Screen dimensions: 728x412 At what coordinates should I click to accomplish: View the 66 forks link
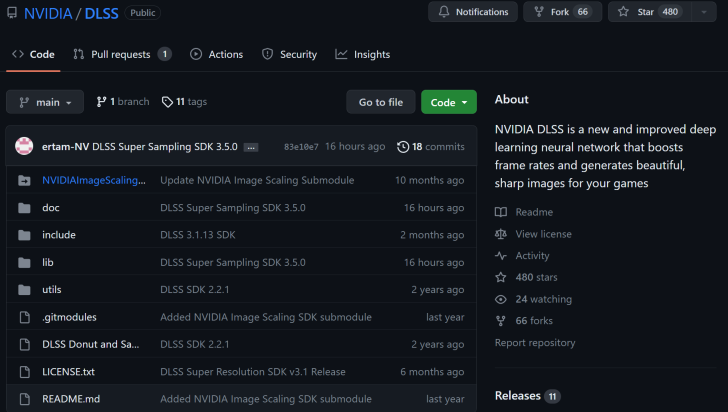[524, 321]
